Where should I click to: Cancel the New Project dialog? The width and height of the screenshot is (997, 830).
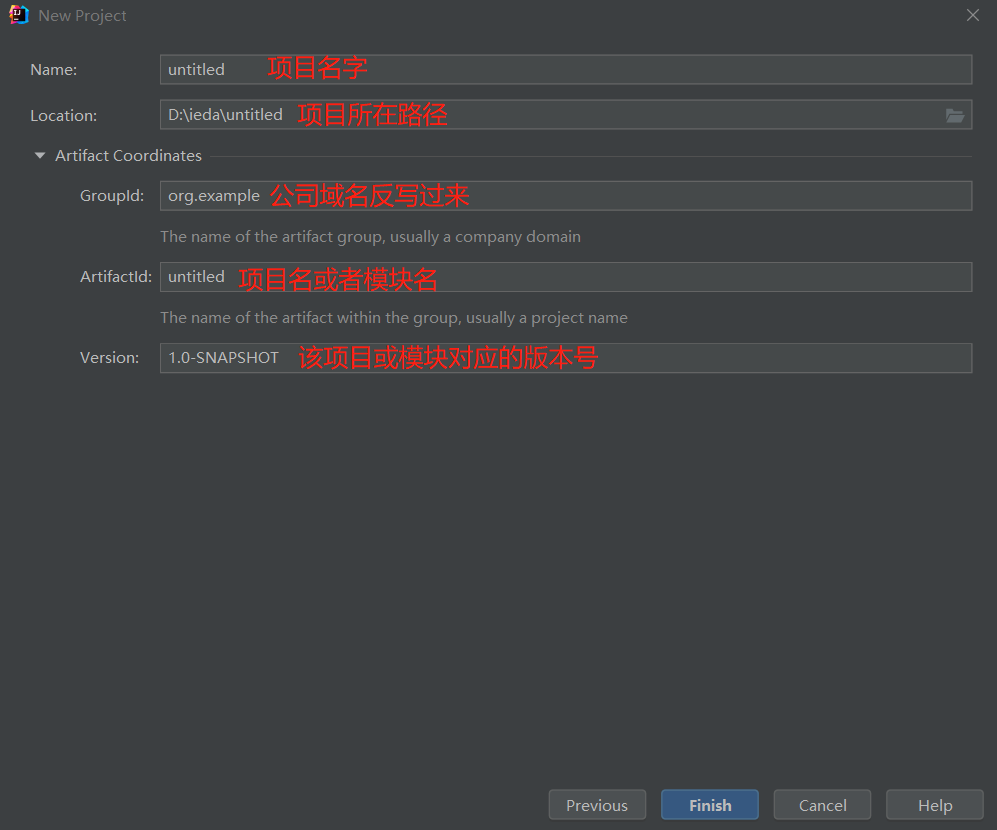(822, 805)
